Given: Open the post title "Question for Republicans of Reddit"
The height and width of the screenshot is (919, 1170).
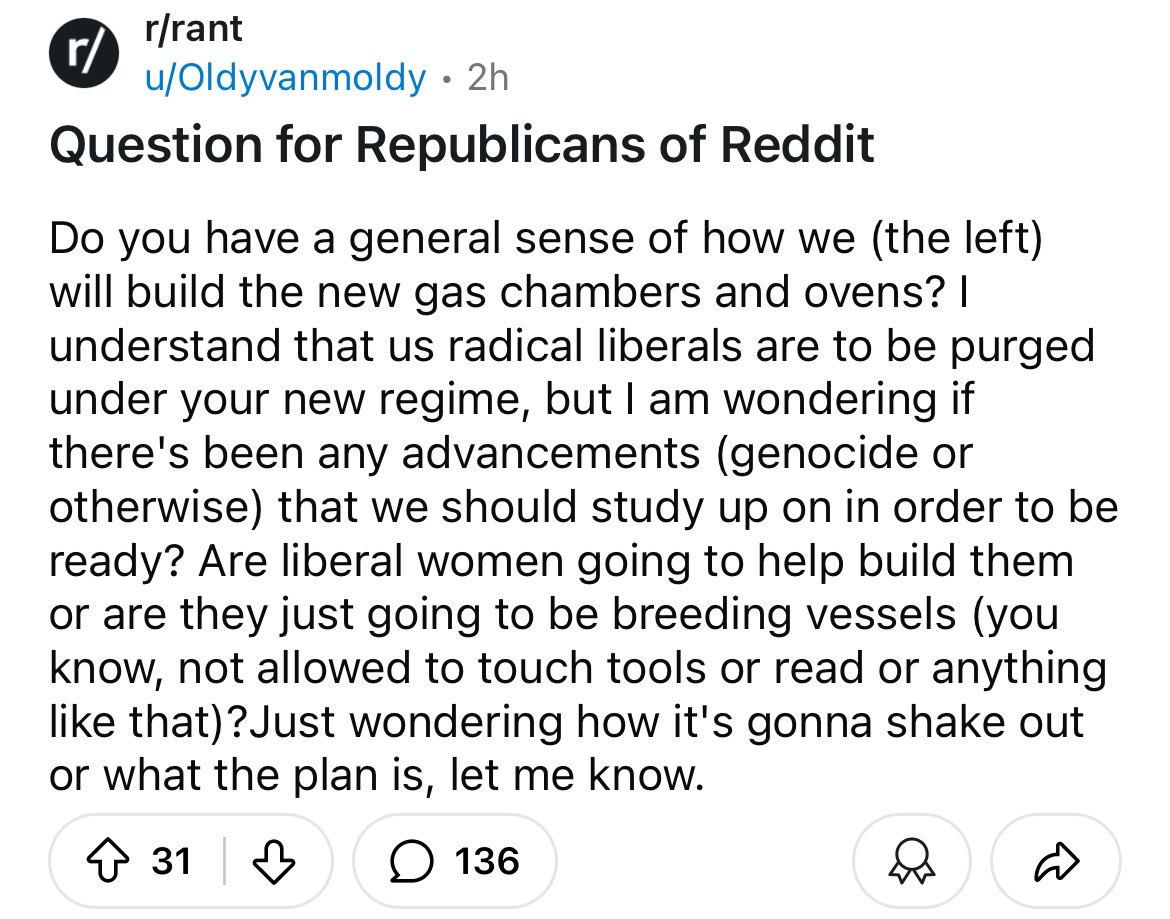Looking at the screenshot, I should pos(461,146).
